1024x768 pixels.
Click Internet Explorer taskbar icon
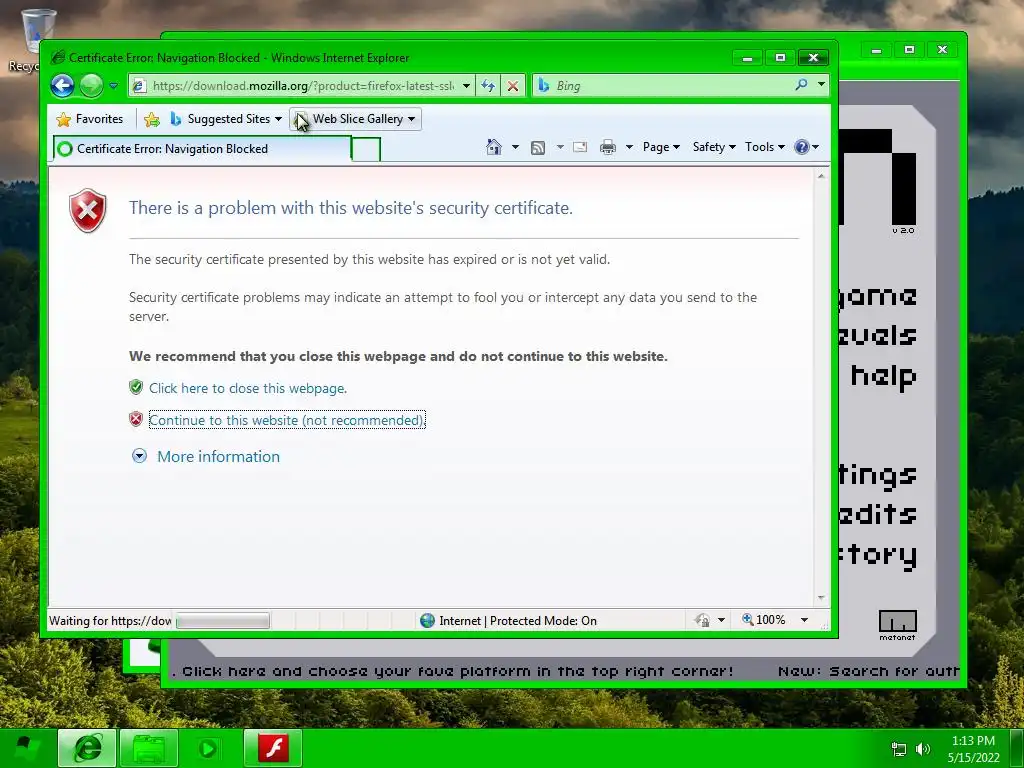[x=88, y=748]
